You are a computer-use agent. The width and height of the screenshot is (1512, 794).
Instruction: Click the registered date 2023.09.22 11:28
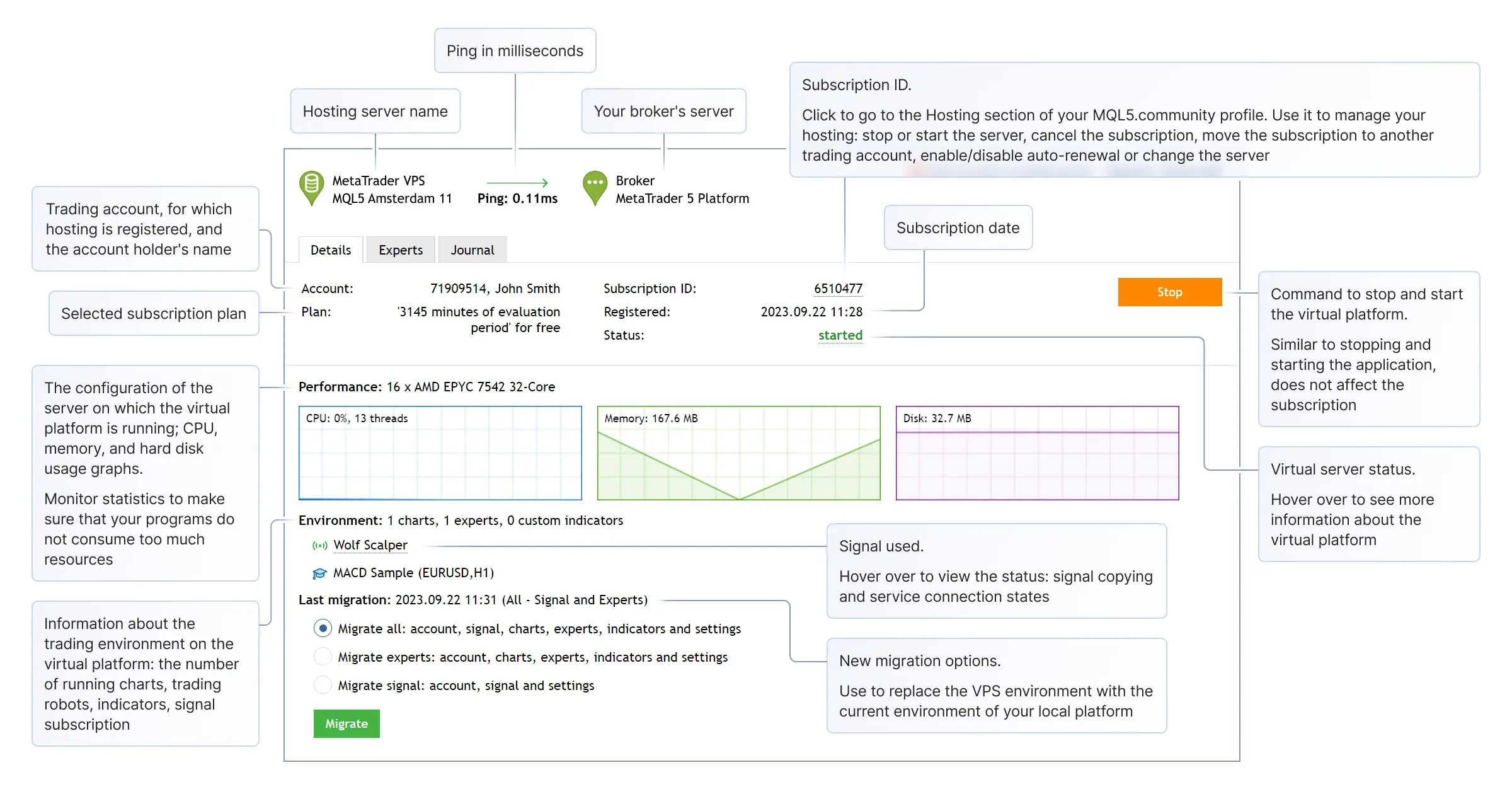point(811,312)
